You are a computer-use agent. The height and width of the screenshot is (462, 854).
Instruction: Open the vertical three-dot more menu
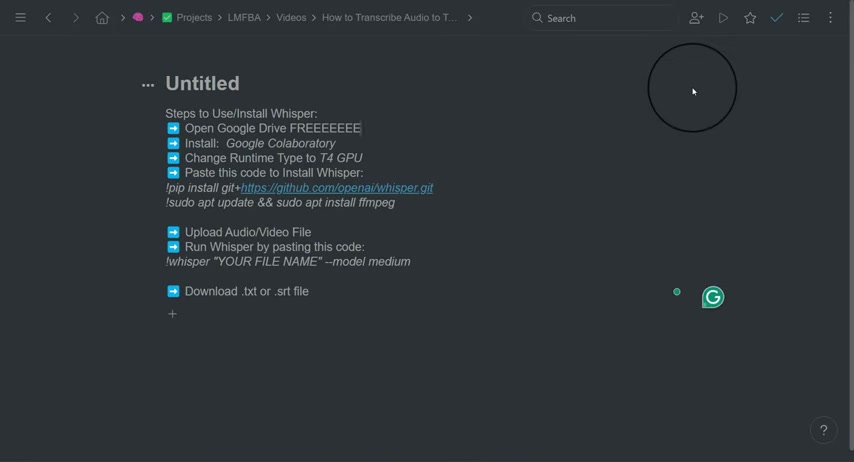coord(830,18)
